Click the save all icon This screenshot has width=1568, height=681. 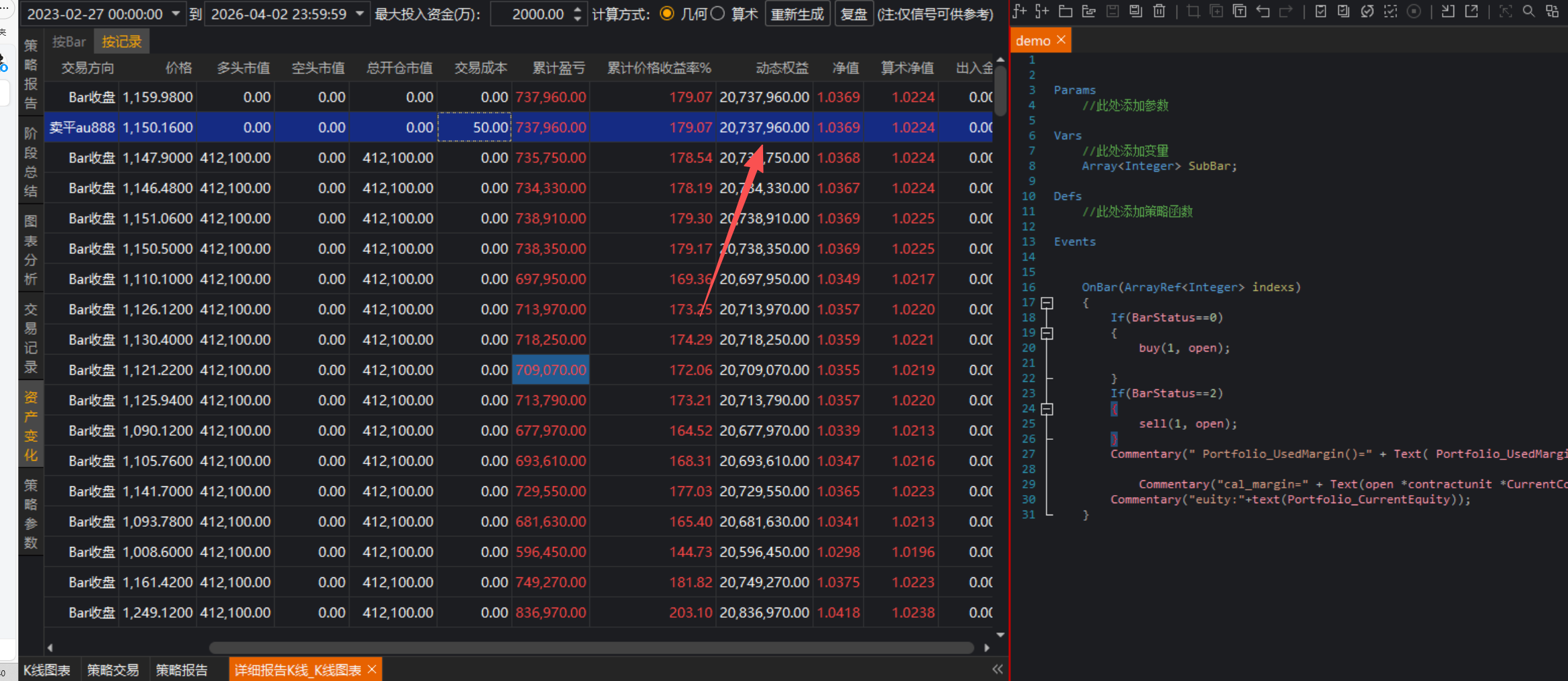coord(1136,11)
